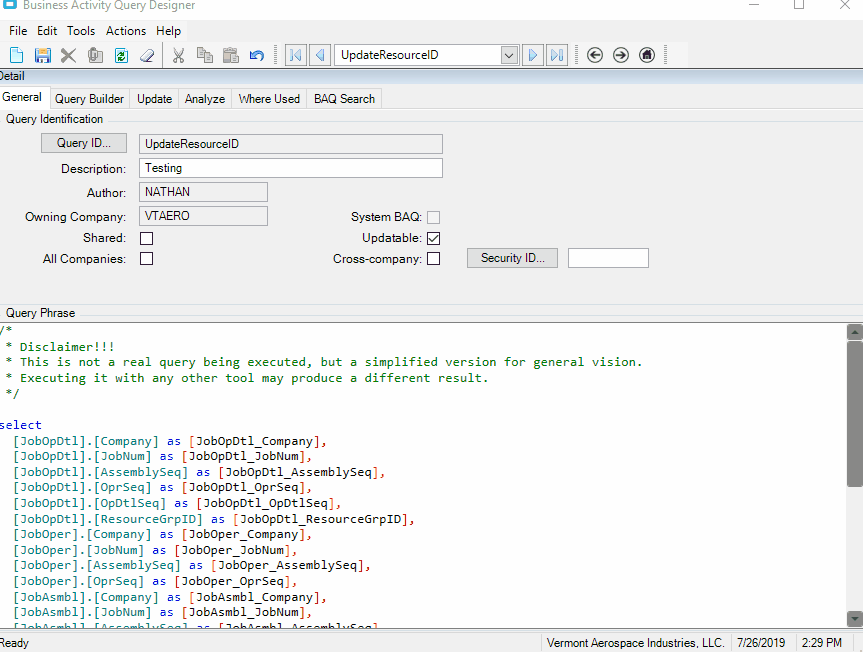Click the Query ID... button
Screen dimensions: 863x652
pyautogui.click(x=84, y=144)
